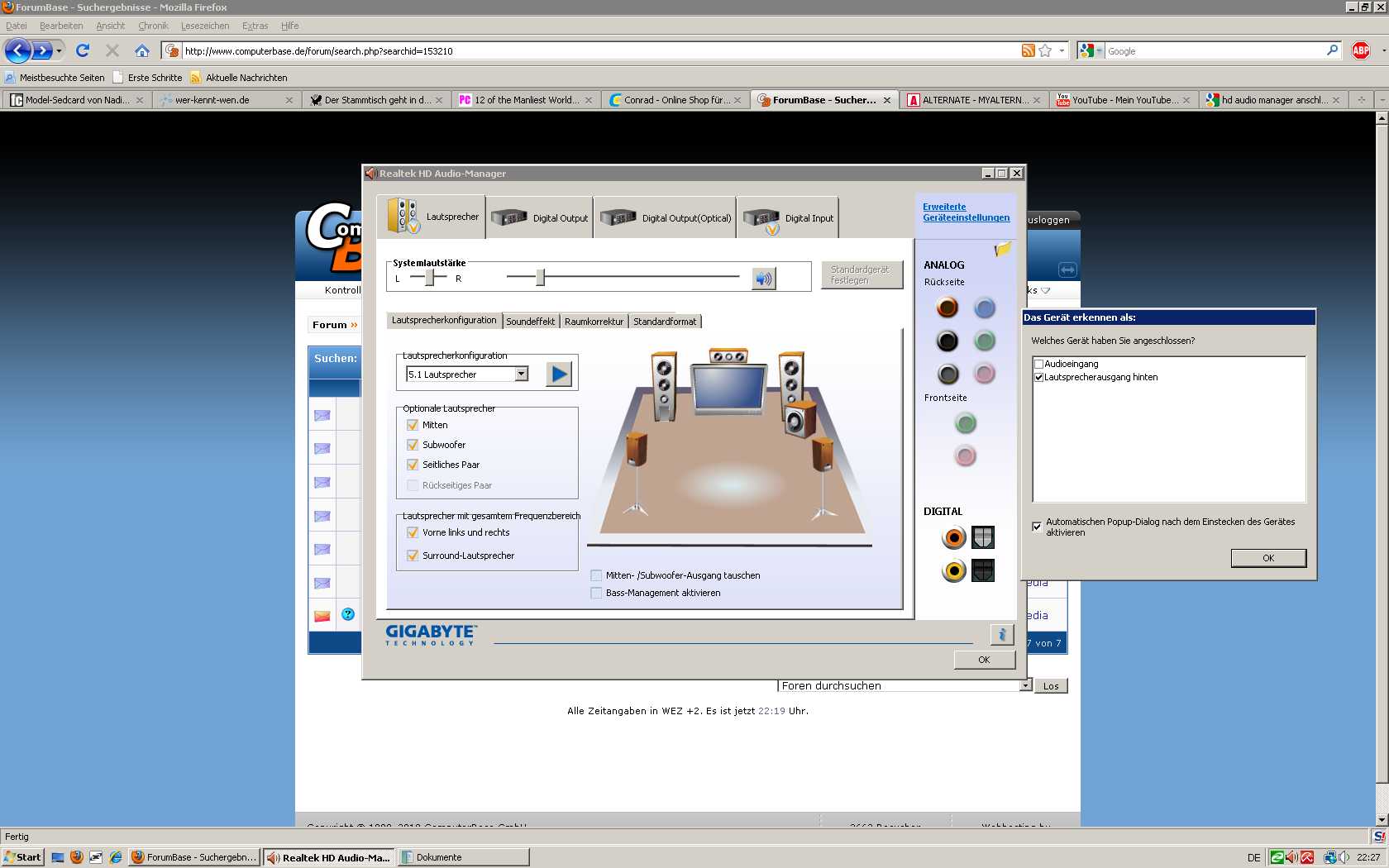The image size is (1389, 868).
Task: Click the upper optical digital connector icon
Action: [983, 537]
